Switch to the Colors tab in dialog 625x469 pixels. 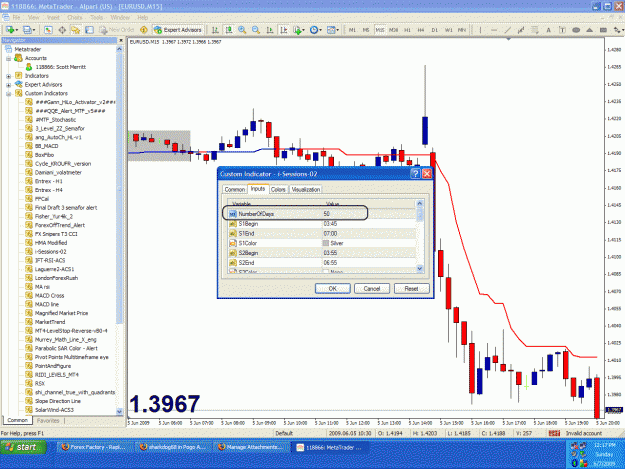278,189
